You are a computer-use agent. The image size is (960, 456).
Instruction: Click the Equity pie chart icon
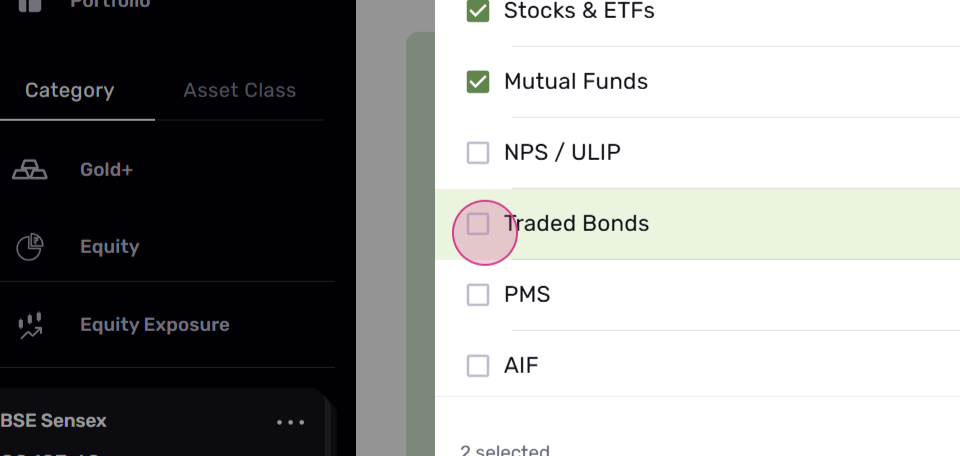coord(29,247)
